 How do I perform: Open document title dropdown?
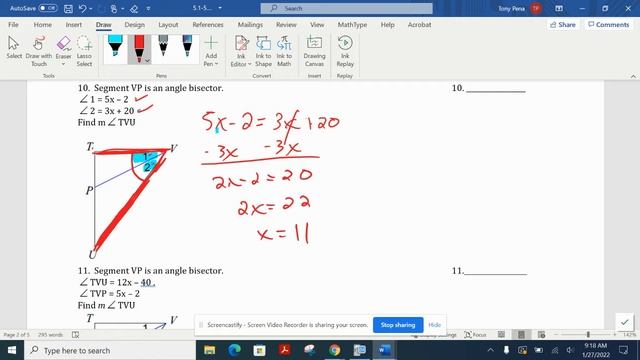tap(220, 8)
